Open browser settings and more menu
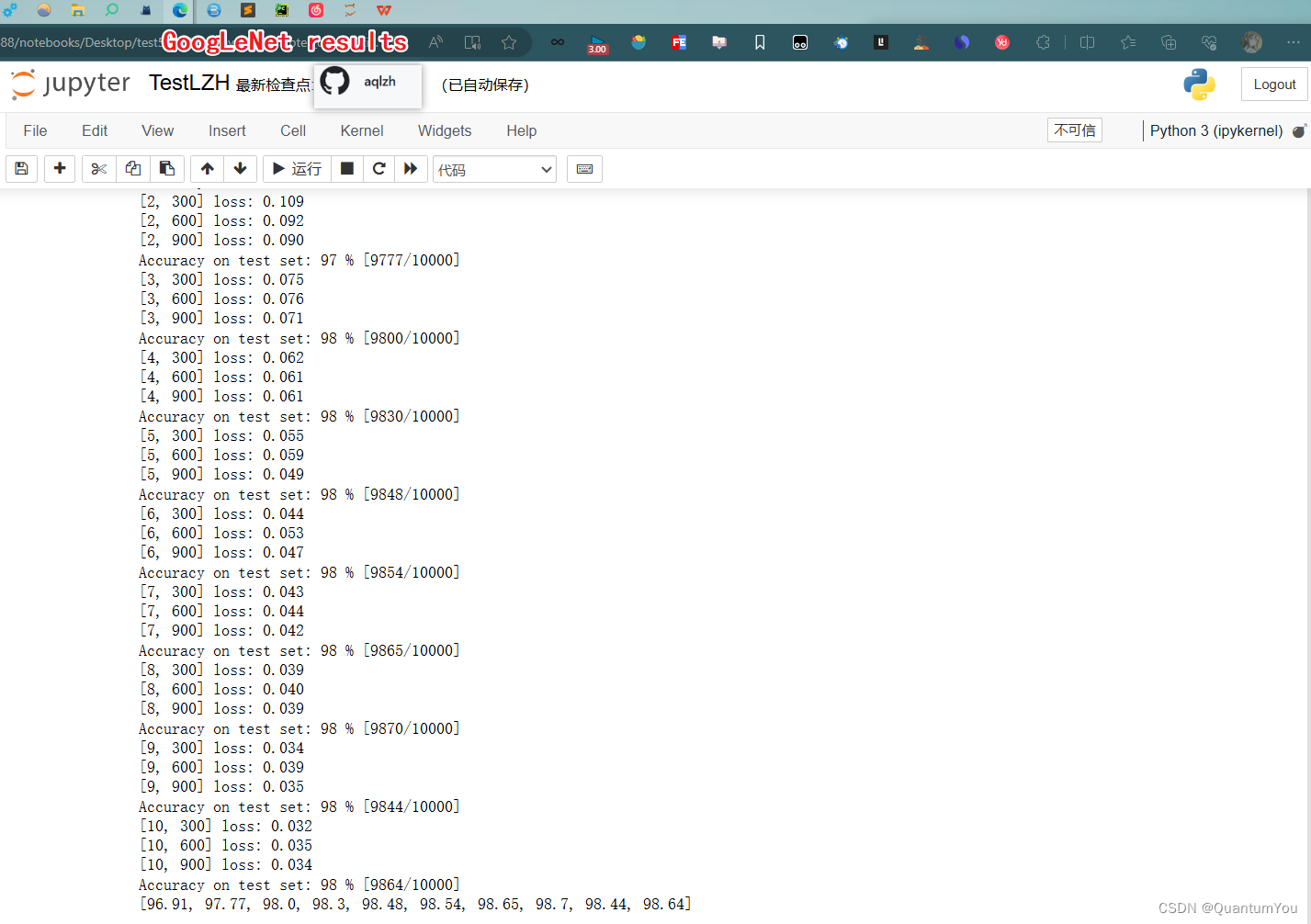Image resolution: width=1311 pixels, height=924 pixels. tap(1293, 42)
